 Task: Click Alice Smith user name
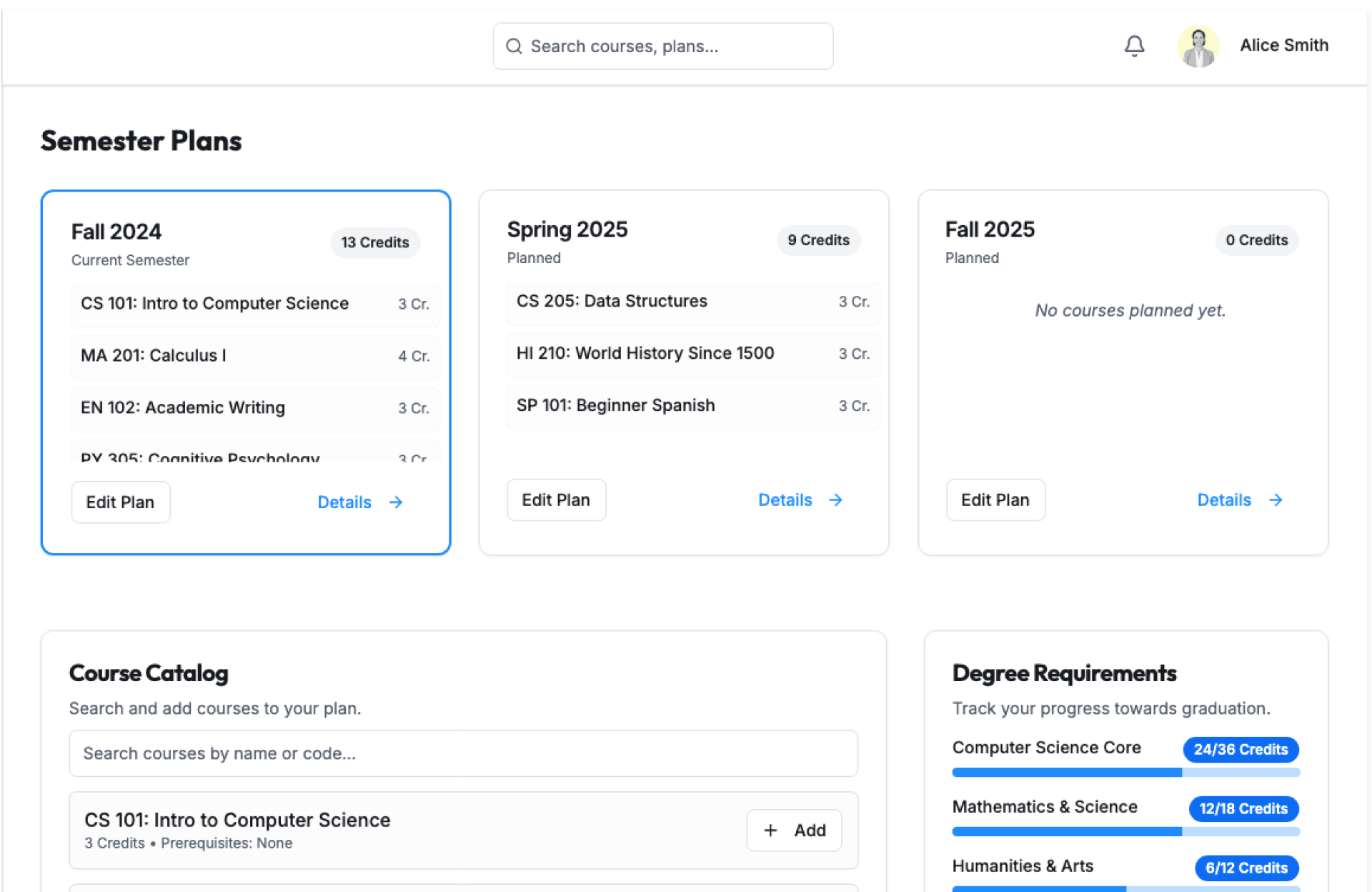click(1283, 45)
